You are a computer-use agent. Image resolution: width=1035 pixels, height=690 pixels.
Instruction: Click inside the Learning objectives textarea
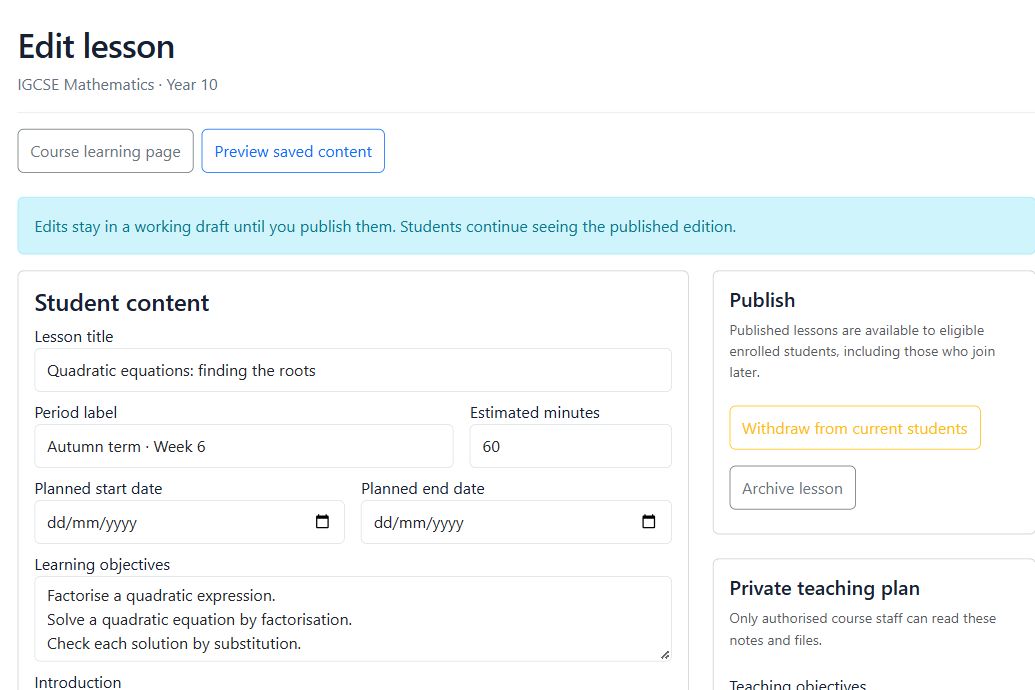coord(353,619)
